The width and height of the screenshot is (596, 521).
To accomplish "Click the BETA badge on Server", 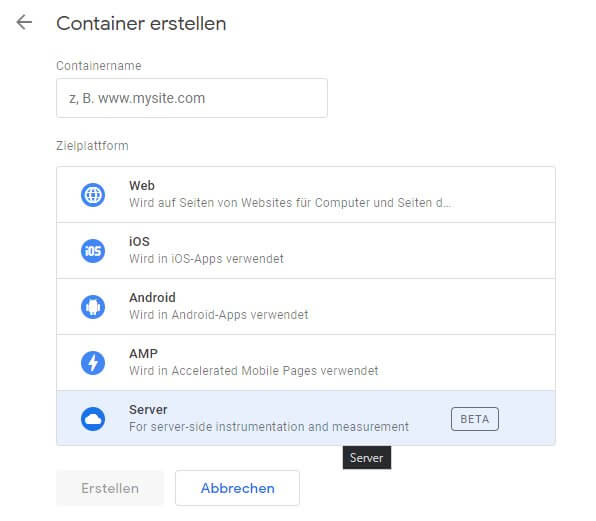I will coord(474,419).
